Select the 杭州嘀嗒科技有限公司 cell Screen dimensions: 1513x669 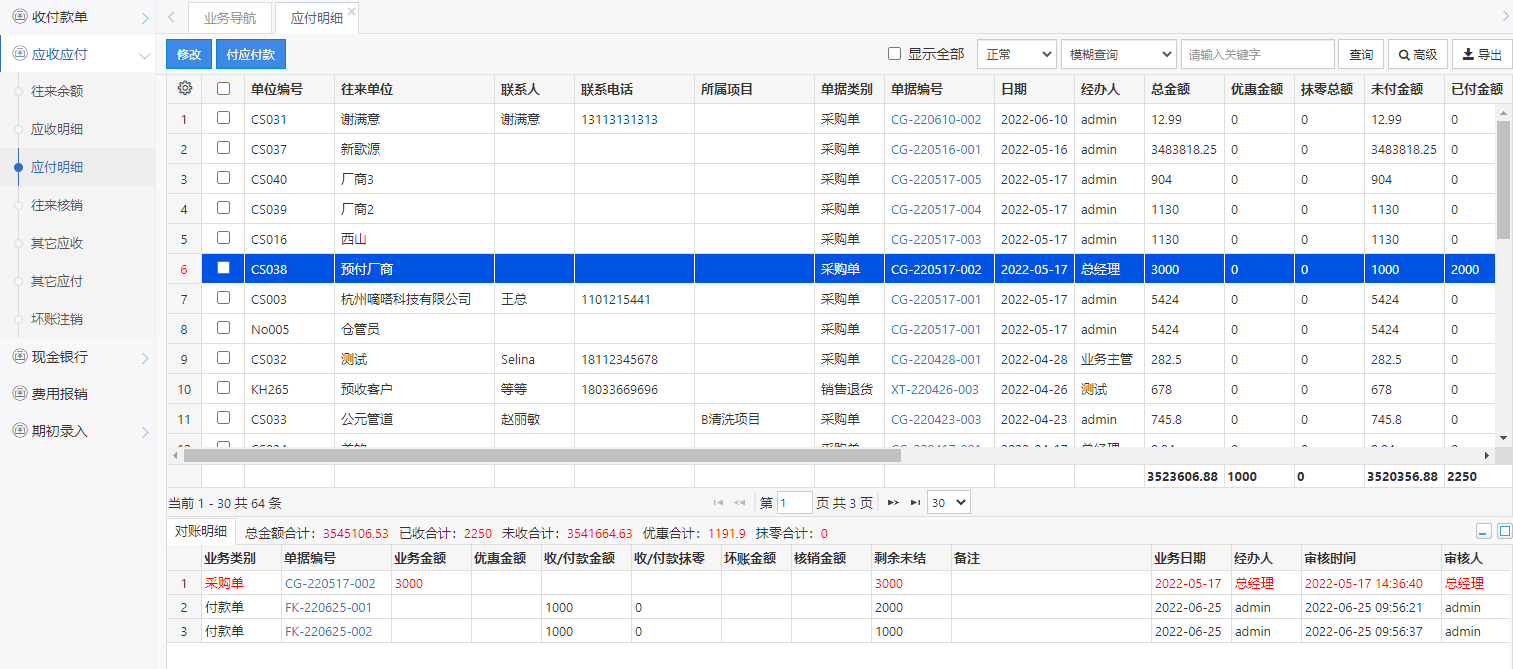414,299
